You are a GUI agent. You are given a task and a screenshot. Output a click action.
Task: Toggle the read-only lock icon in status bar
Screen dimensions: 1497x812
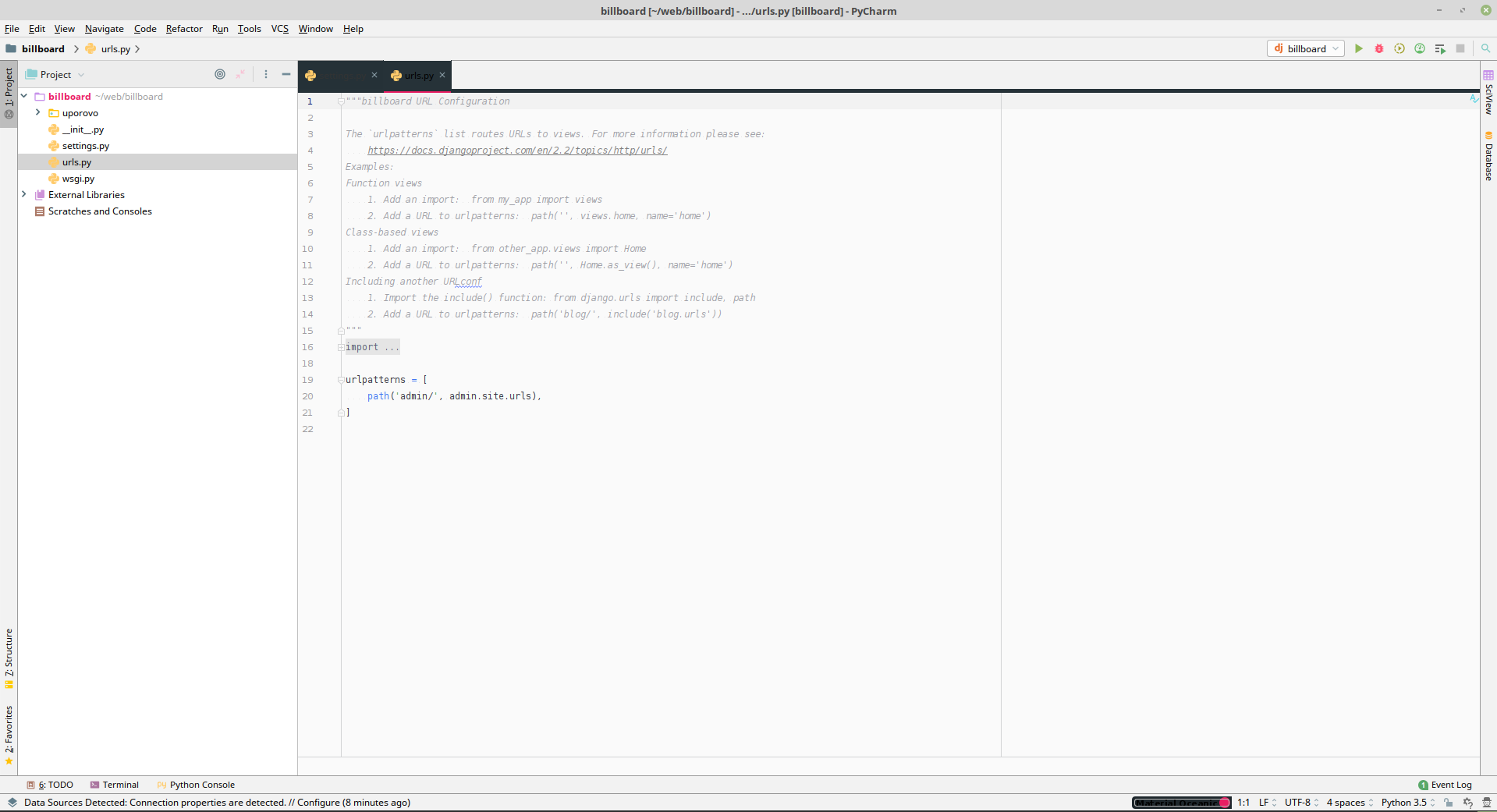click(1449, 803)
